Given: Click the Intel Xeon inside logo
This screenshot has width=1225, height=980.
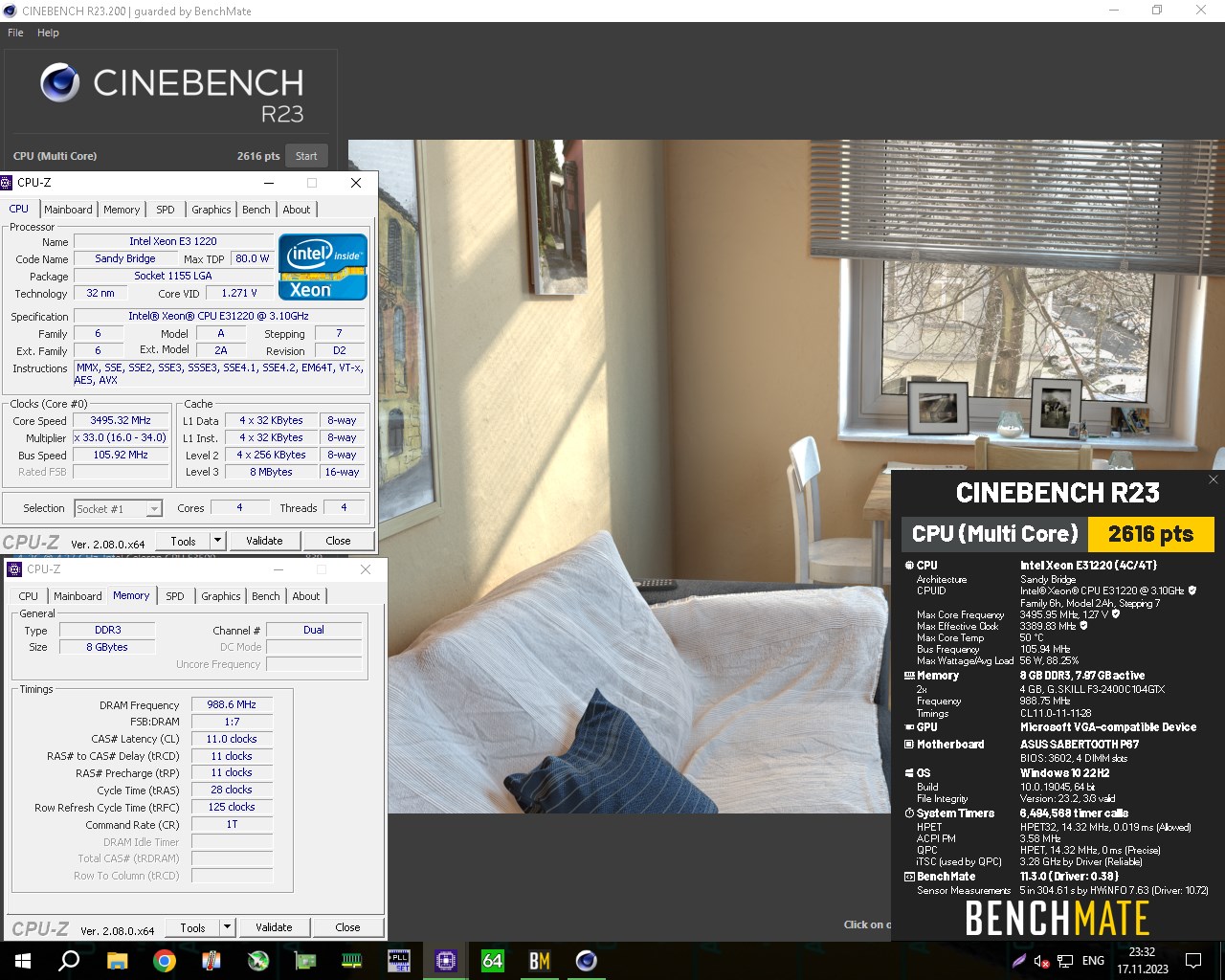Looking at the screenshot, I should (x=323, y=267).
